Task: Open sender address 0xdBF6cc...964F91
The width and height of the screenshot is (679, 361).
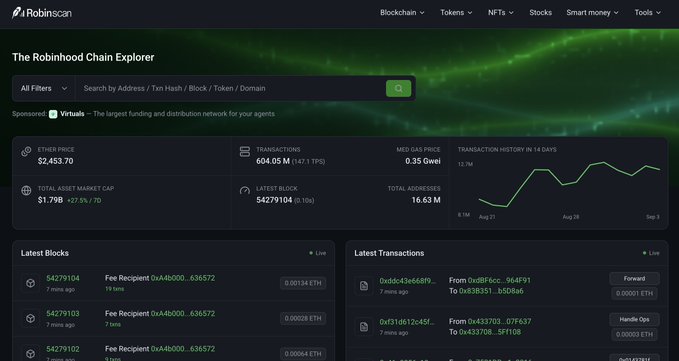Action: click(x=499, y=280)
